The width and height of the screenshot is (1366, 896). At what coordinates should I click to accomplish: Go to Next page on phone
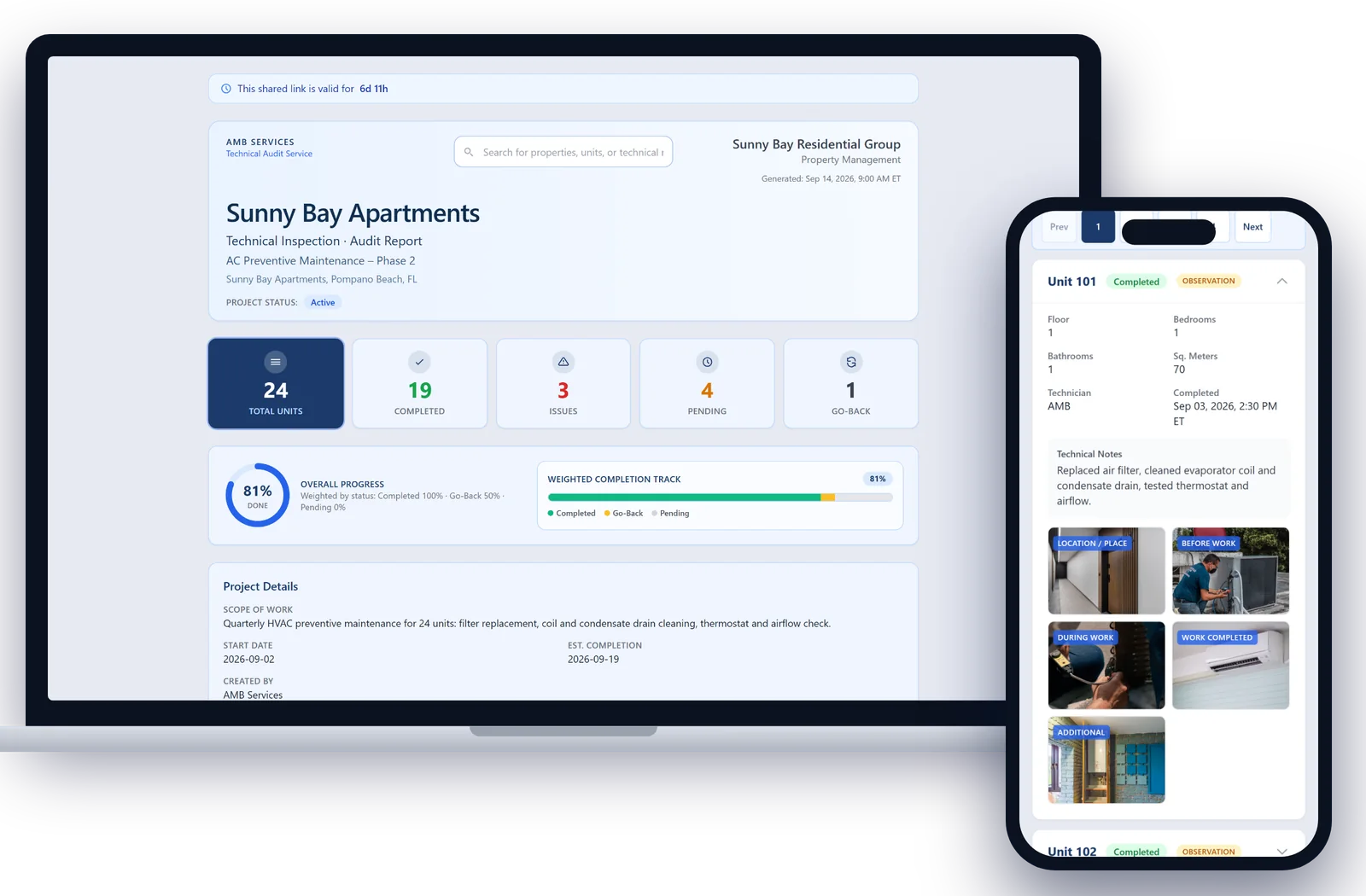(1252, 227)
